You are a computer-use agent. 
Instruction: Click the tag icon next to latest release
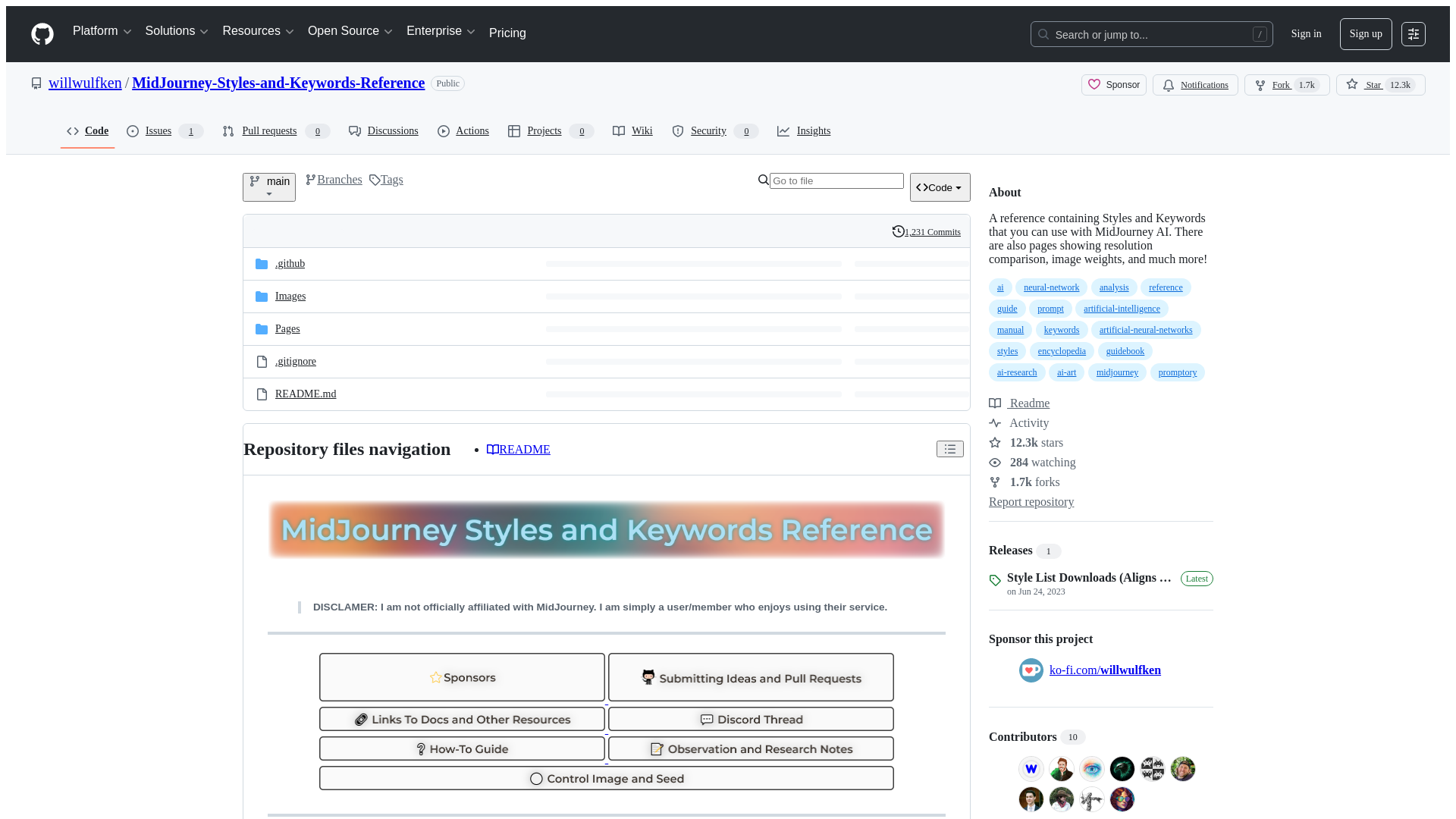click(995, 580)
